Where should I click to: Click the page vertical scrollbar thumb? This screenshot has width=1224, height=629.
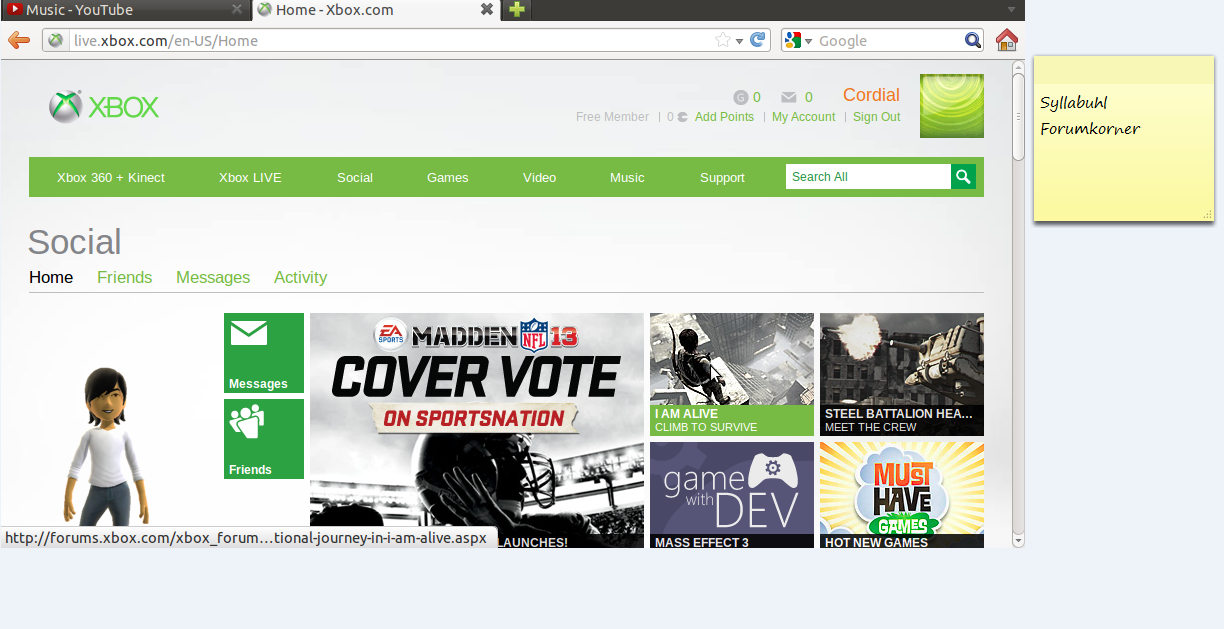point(1018,116)
